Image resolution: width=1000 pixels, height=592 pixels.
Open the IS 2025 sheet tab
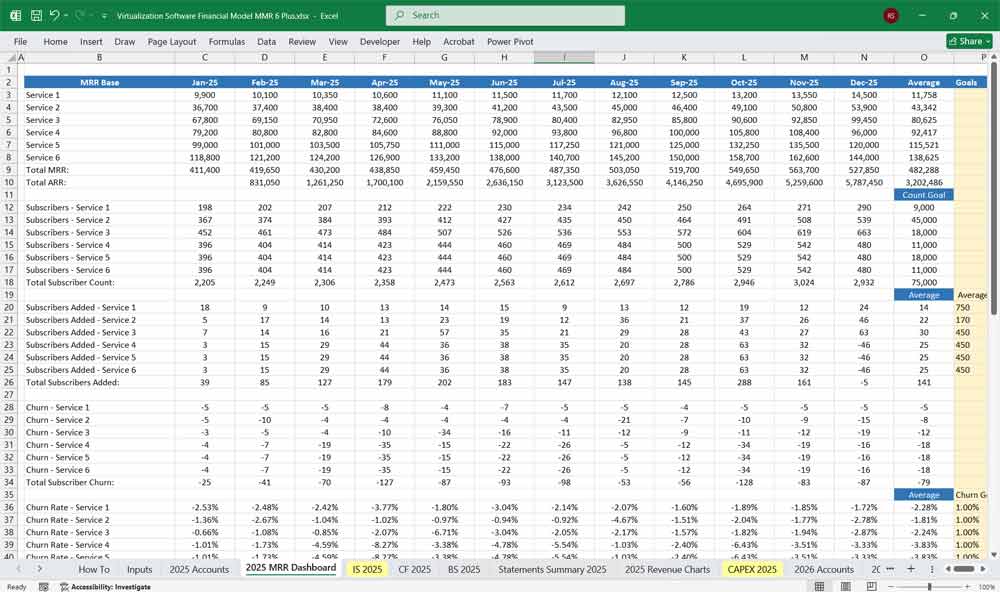point(367,569)
